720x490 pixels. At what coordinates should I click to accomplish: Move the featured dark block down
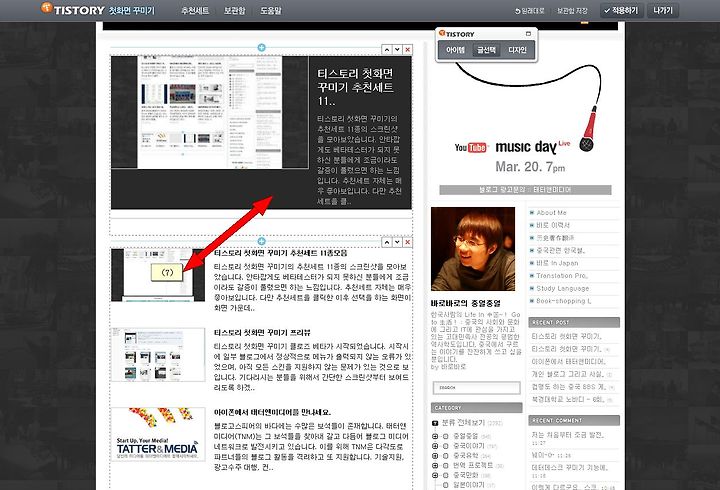pyautogui.click(x=397, y=50)
